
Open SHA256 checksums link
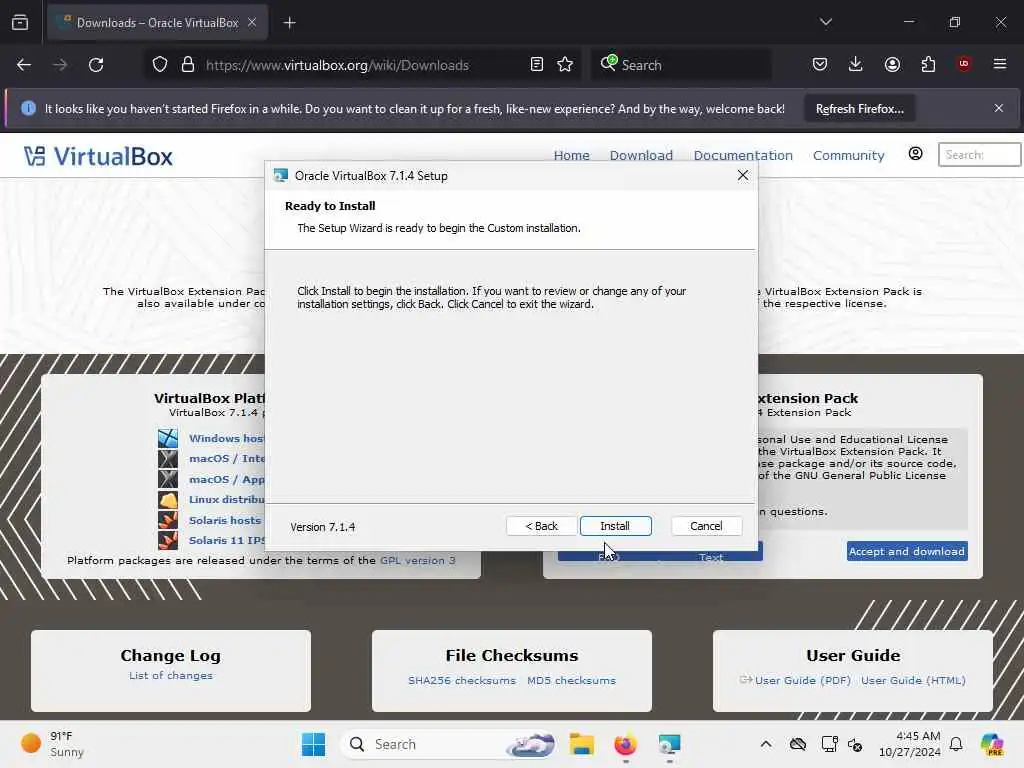[462, 680]
